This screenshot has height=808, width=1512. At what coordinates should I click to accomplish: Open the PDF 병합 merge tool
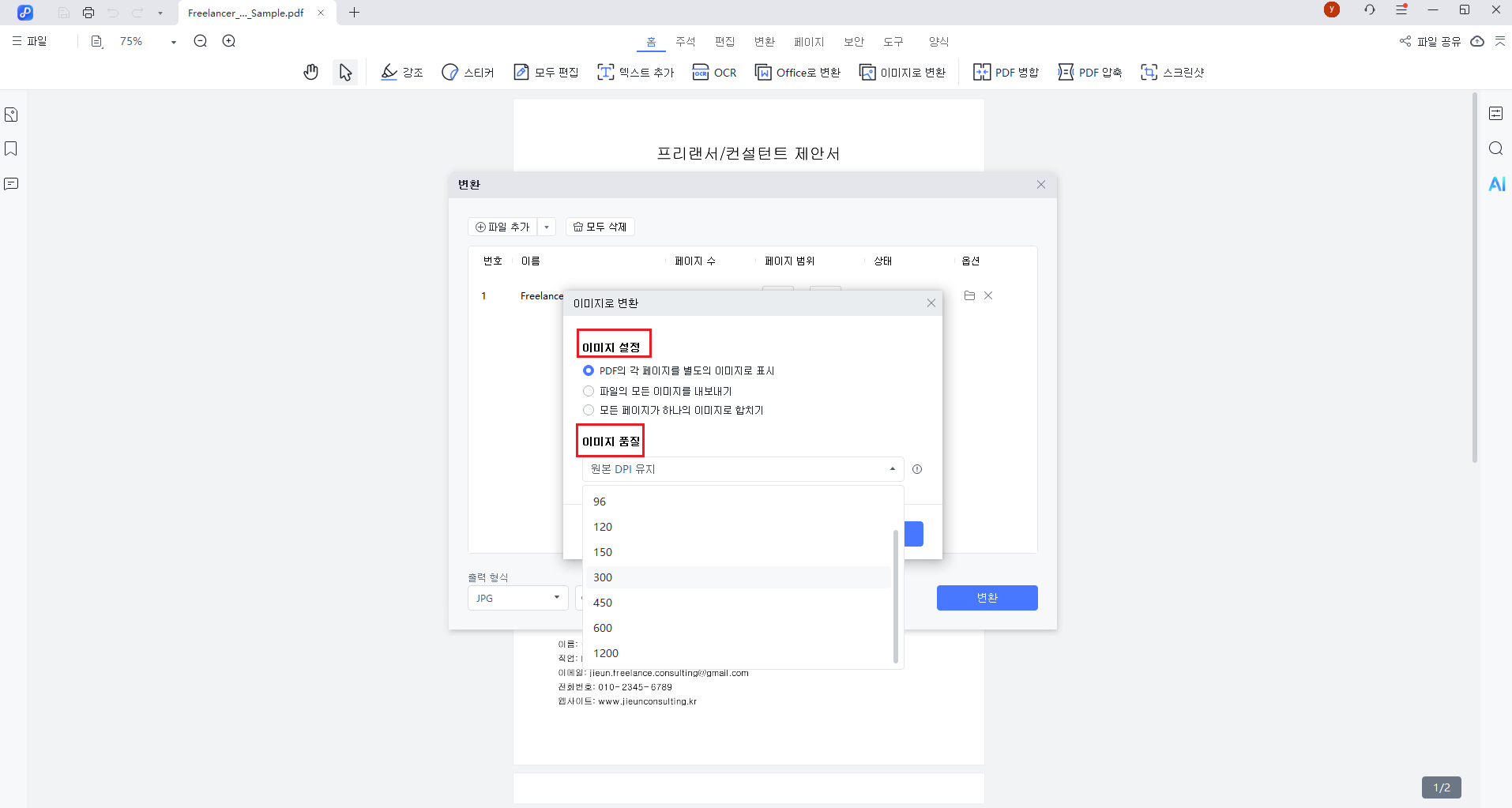tap(1006, 72)
